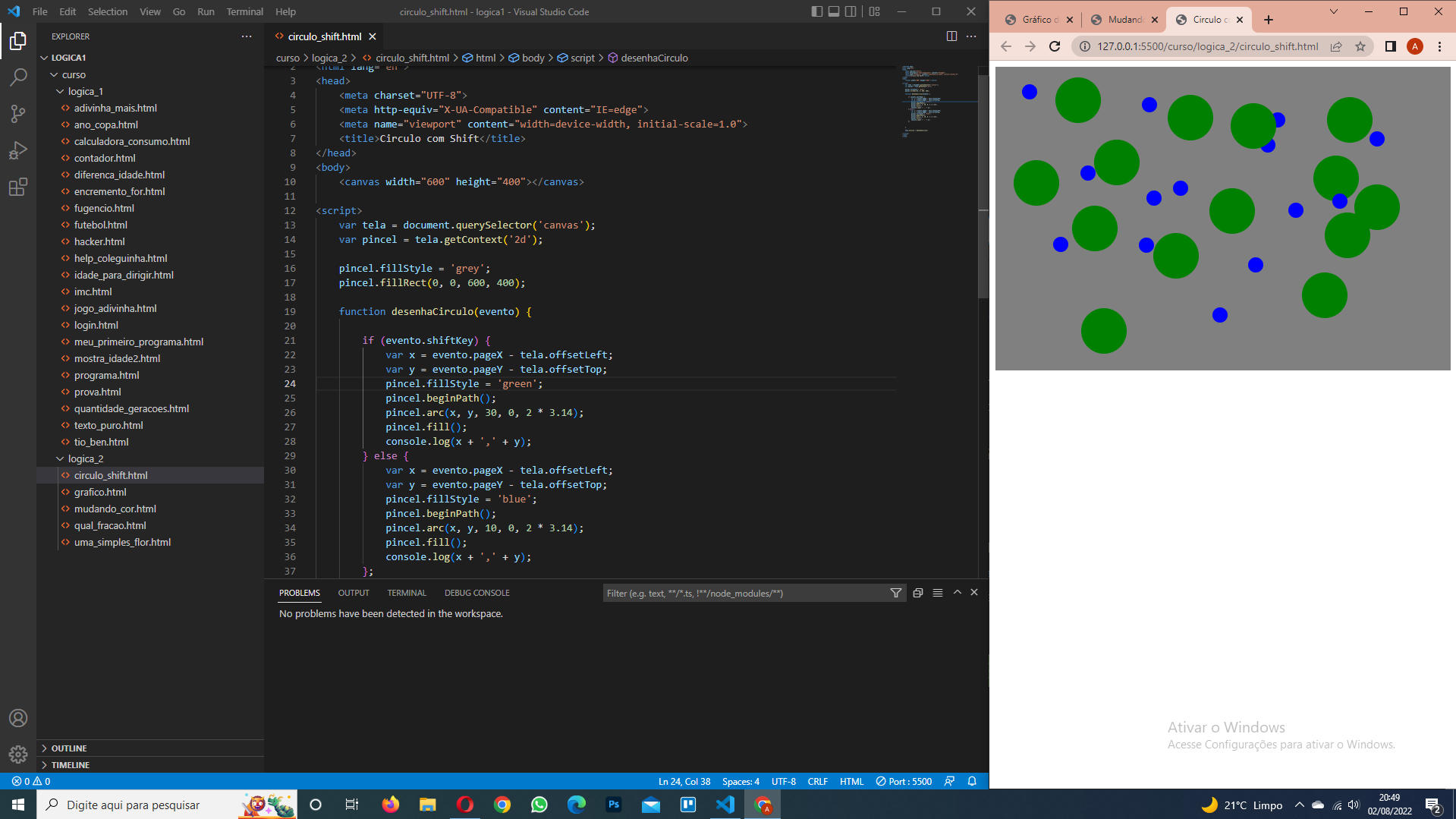Customize layout icon in title bar
Viewport: 1456px width, 819px height.
tap(875, 11)
